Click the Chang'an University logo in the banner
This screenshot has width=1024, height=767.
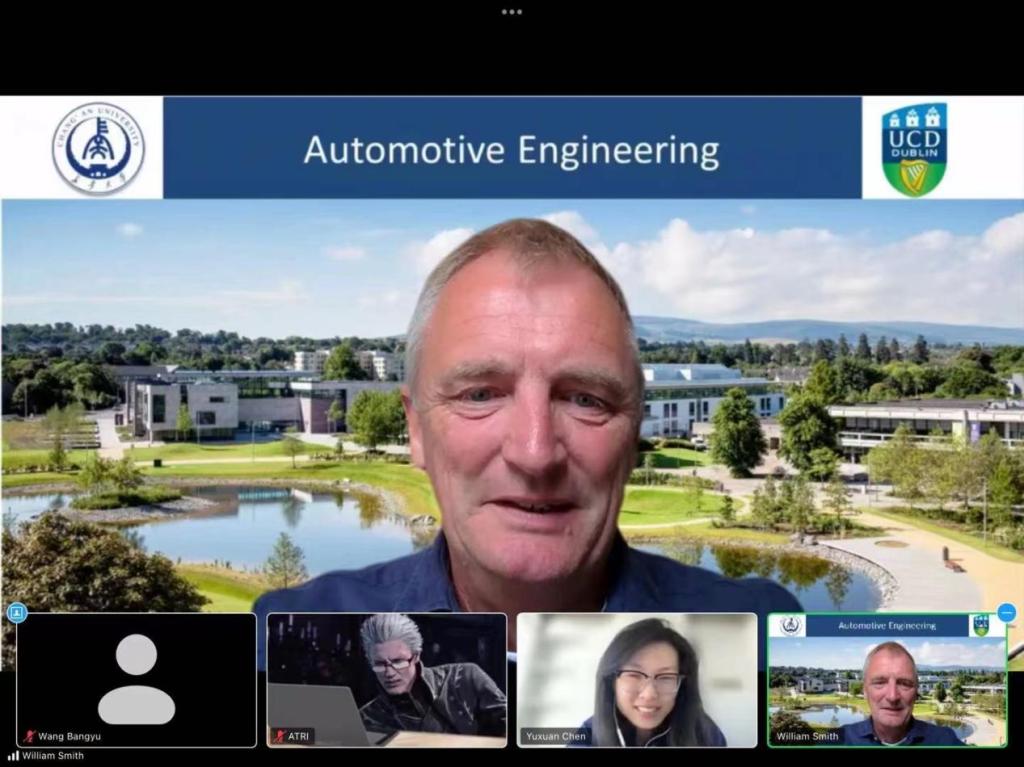[x=98, y=148]
